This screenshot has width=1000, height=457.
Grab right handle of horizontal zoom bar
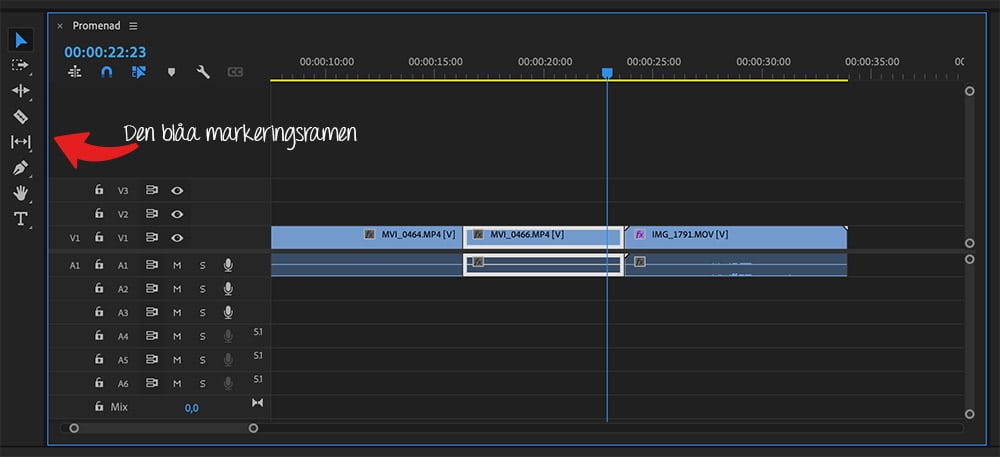pos(253,428)
